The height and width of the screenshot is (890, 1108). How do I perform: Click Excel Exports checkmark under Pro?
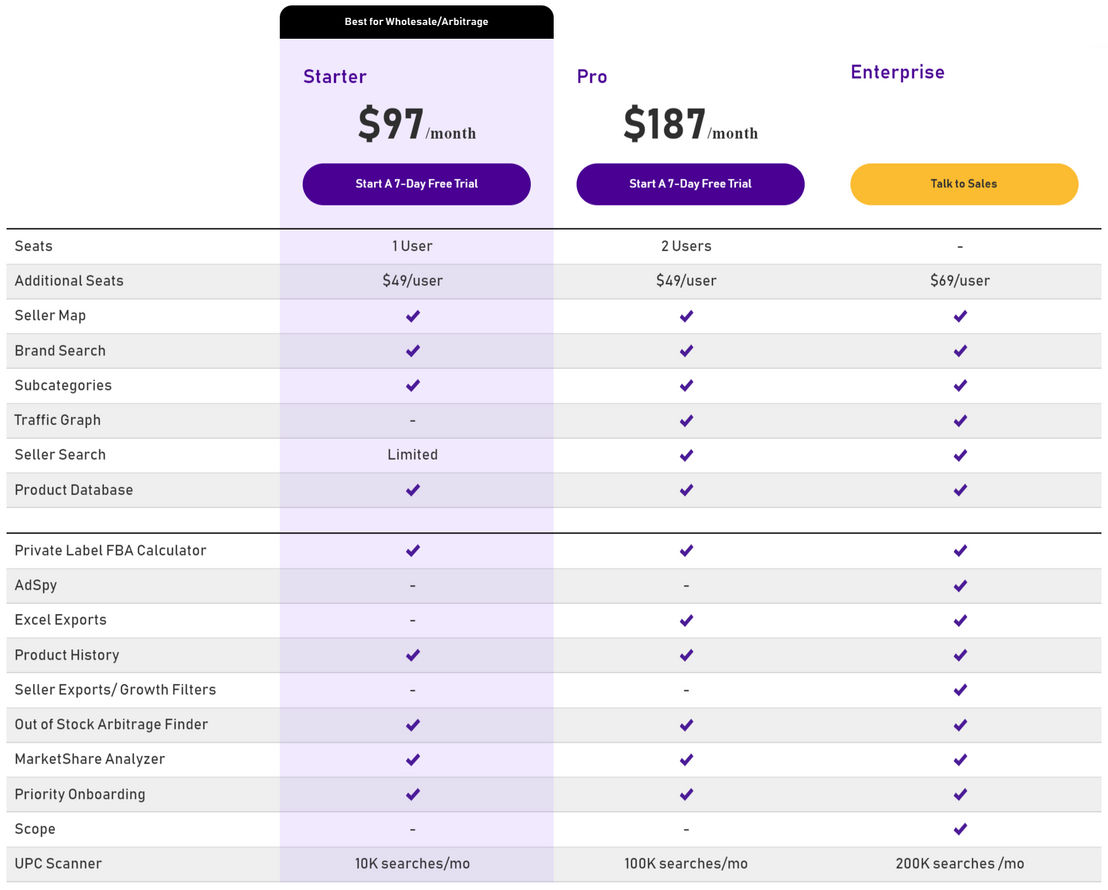pyautogui.click(x=686, y=621)
